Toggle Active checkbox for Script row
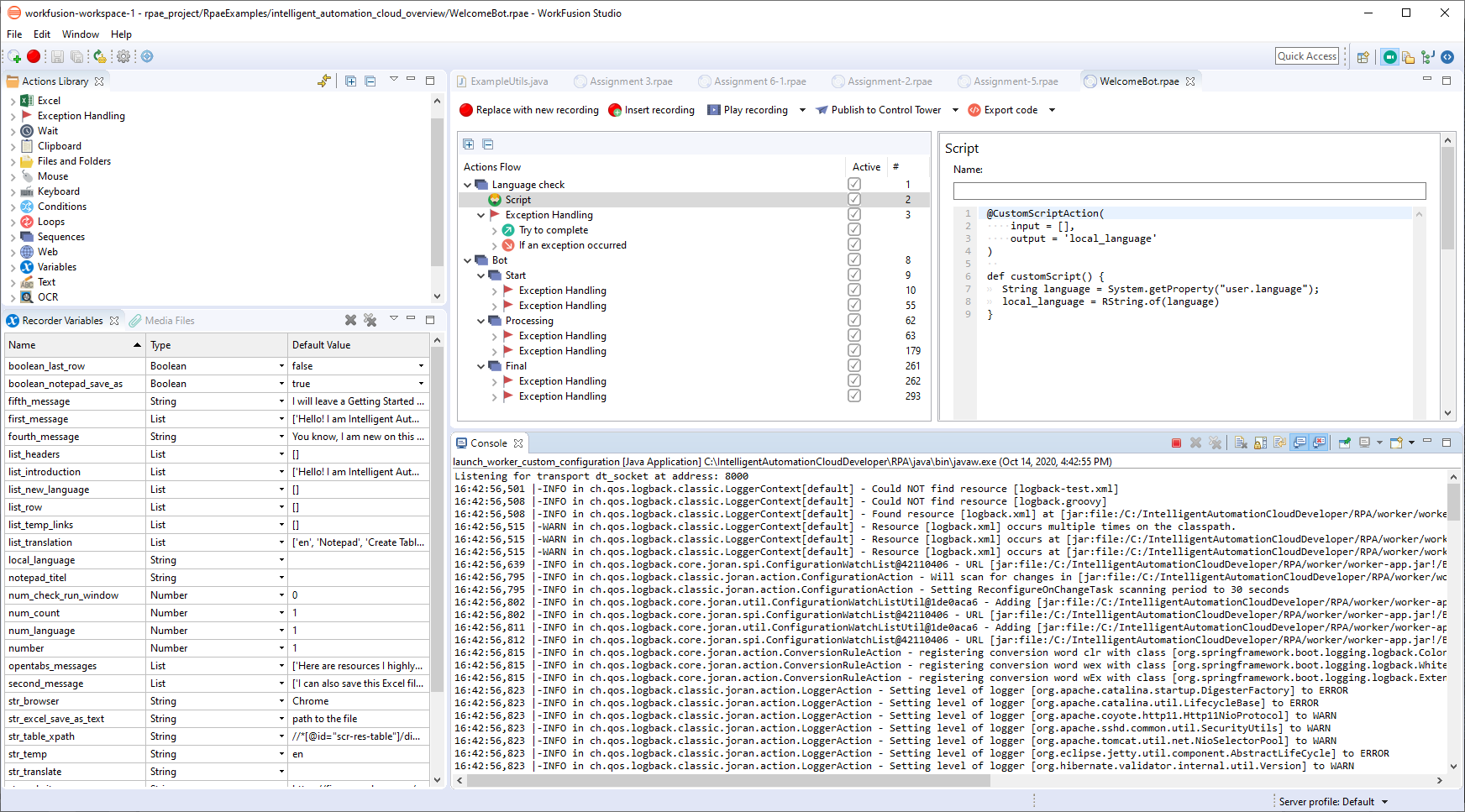1465x812 pixels. [x=854, y=199]
